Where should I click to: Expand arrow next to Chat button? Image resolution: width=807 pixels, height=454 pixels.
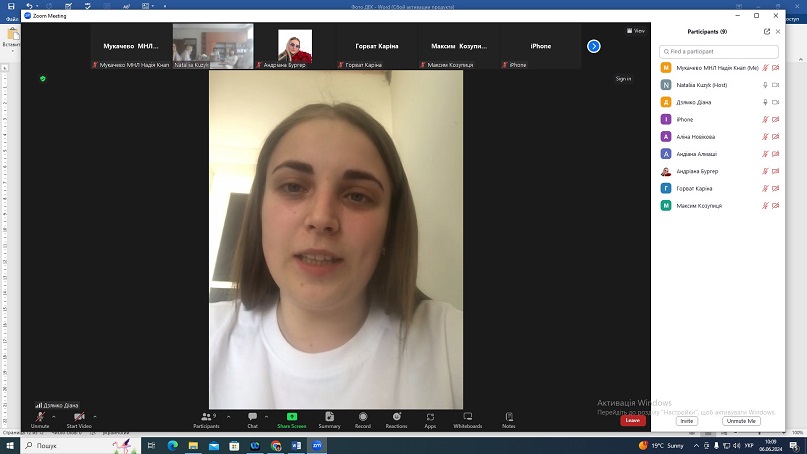click(x=266, y=416)
